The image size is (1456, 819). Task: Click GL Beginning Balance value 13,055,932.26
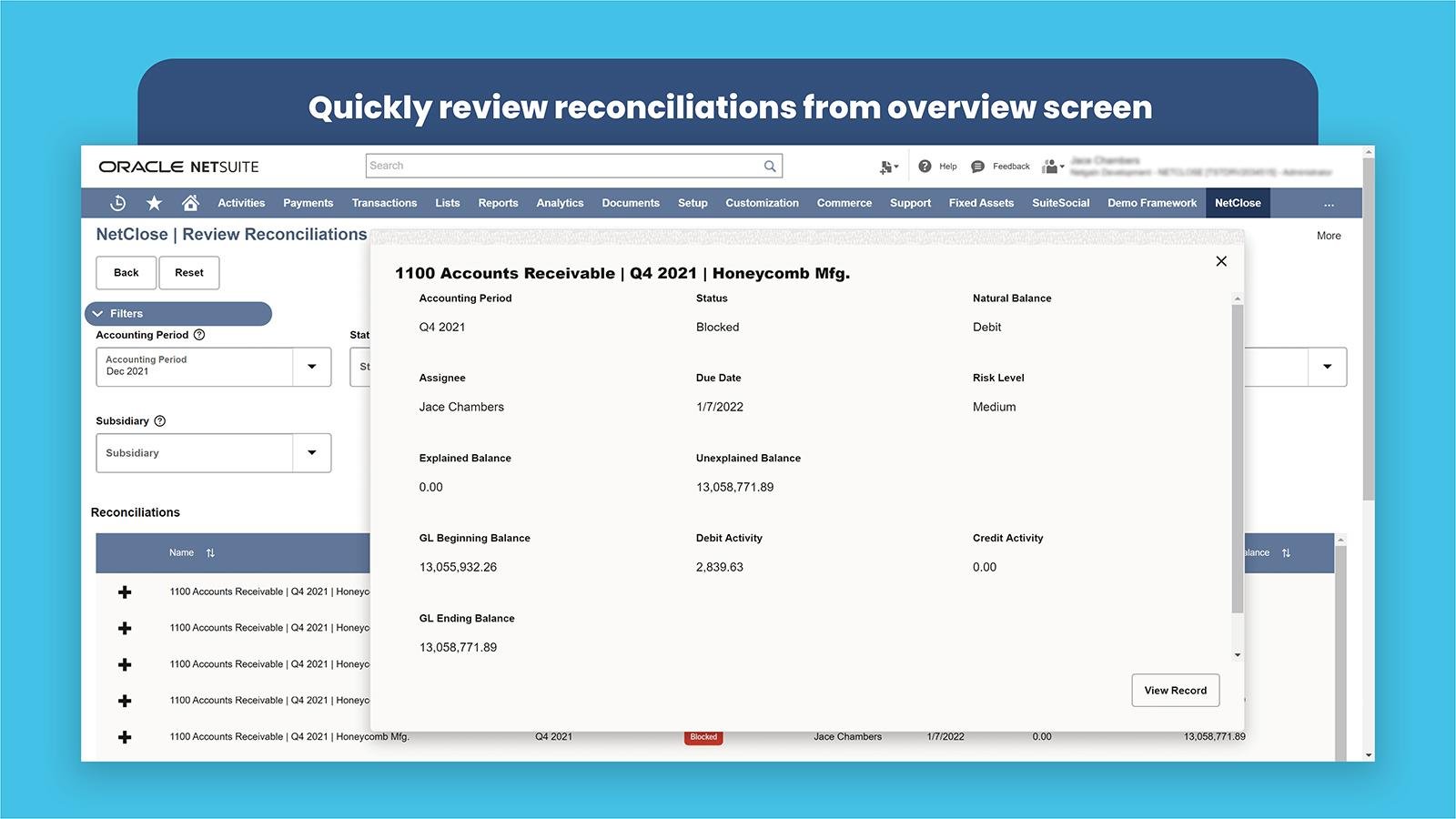pos(458,568)
